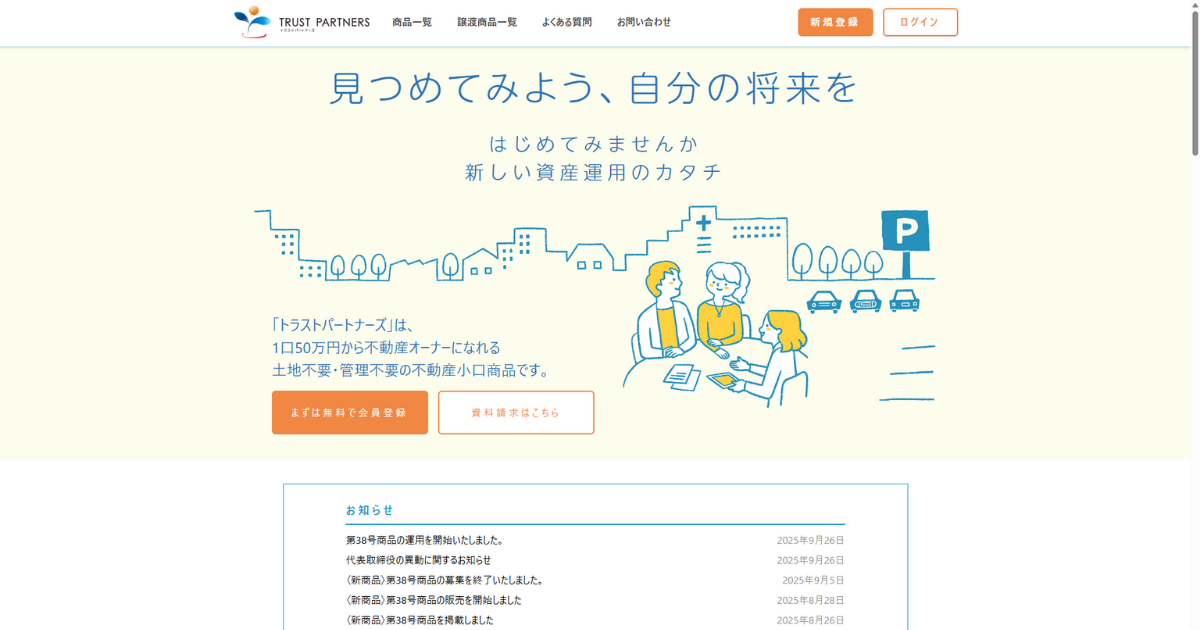Click the leftmost car in parking illustration

824,300
